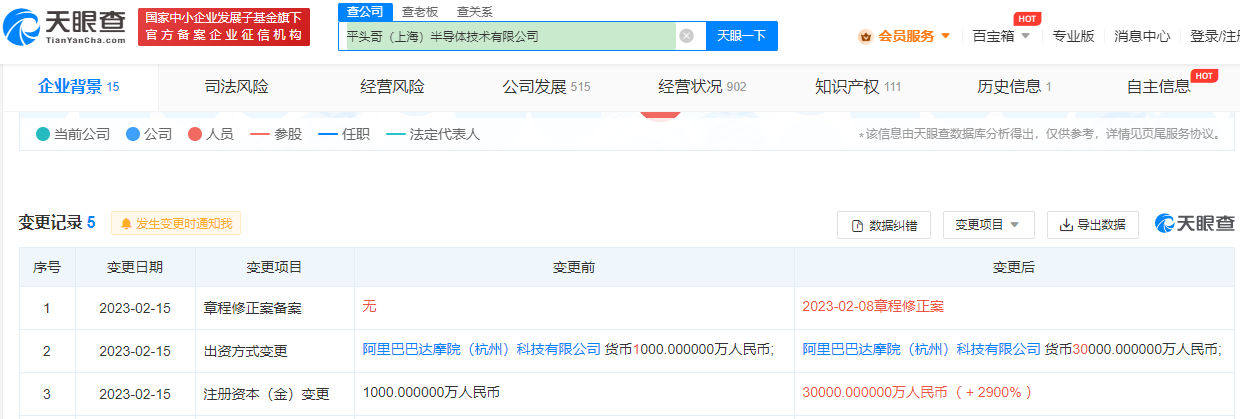The width and height of the screenshot is (1240, 419).
Task: Switch to 经营风险 tab
Action: pos(392,87)
